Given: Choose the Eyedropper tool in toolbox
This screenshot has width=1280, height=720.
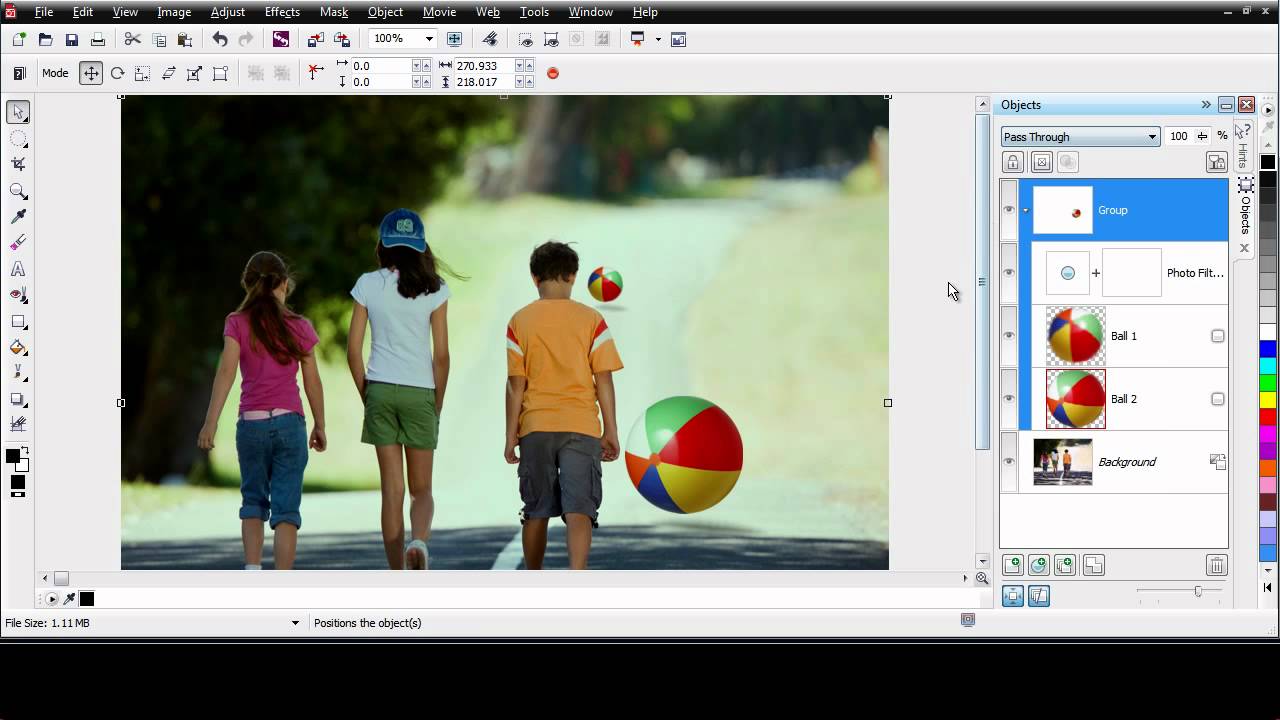Looking at the screenshot, I should point(18,217).
